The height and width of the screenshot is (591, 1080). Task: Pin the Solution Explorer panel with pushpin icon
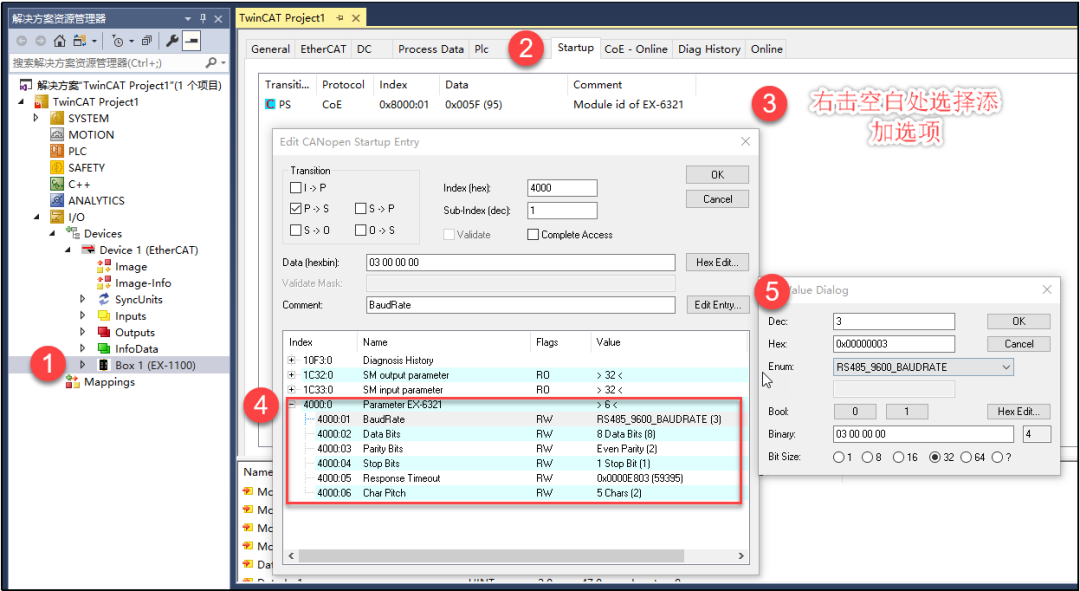pos(202,19)
